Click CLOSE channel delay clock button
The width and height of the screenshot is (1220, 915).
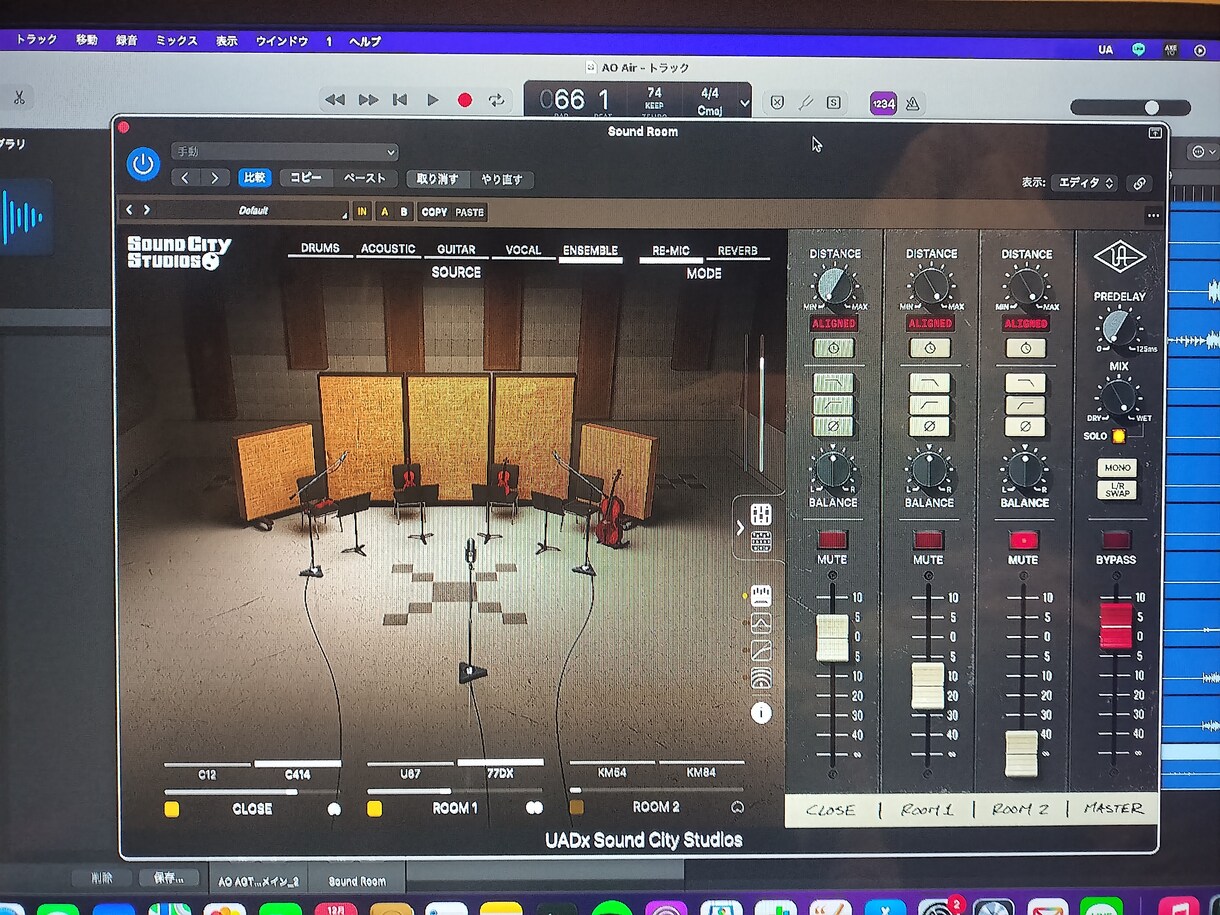coord(833,348)
